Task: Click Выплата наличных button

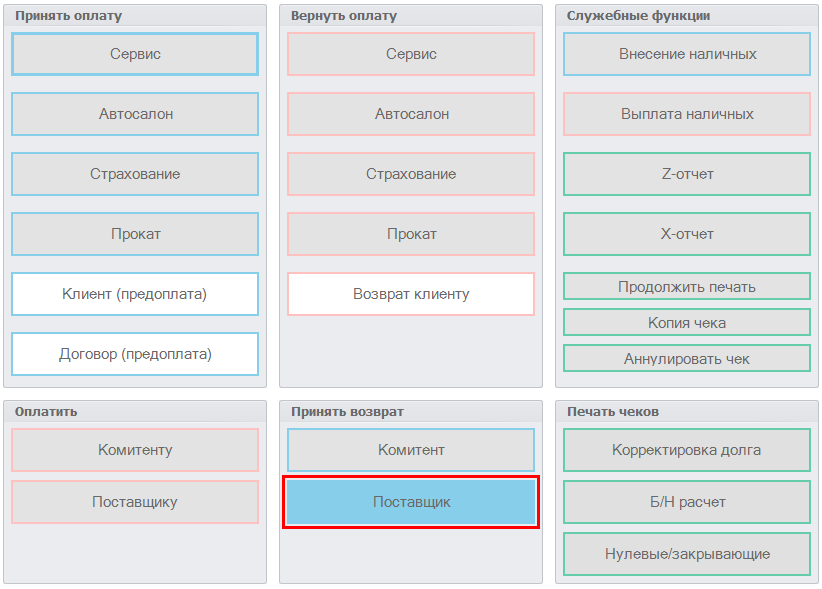Action: coord(687,114)
